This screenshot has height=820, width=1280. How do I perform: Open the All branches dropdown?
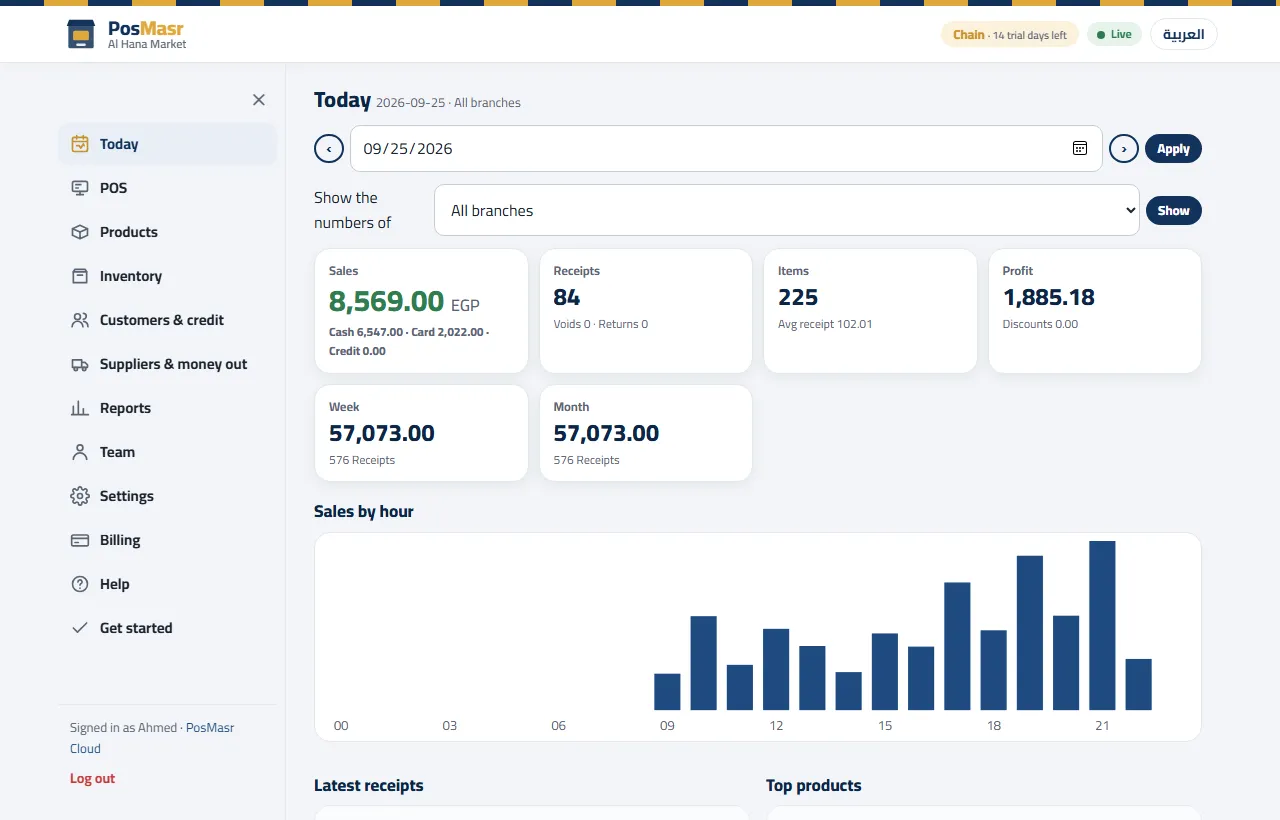[x=787, y=210]
